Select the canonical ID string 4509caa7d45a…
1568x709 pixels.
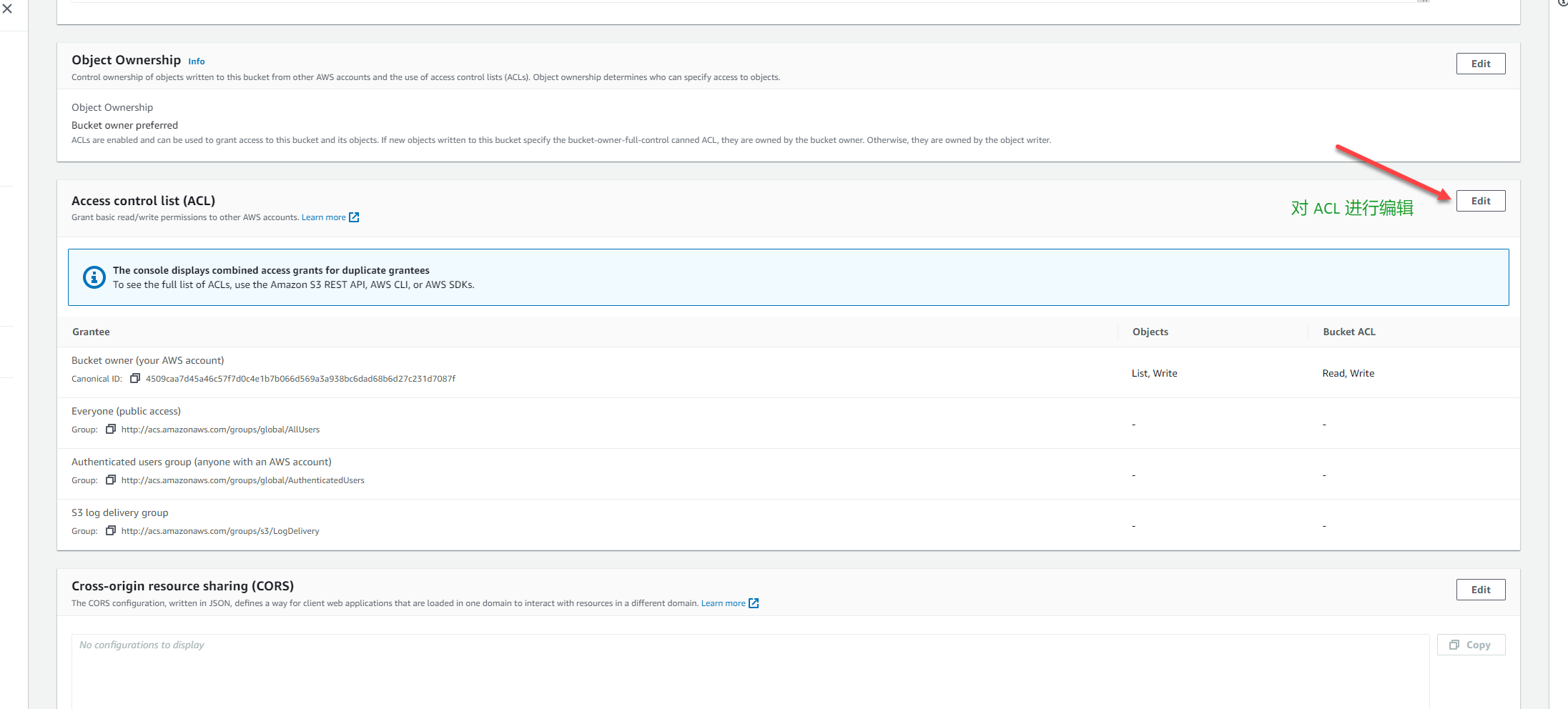coord(300,379)
